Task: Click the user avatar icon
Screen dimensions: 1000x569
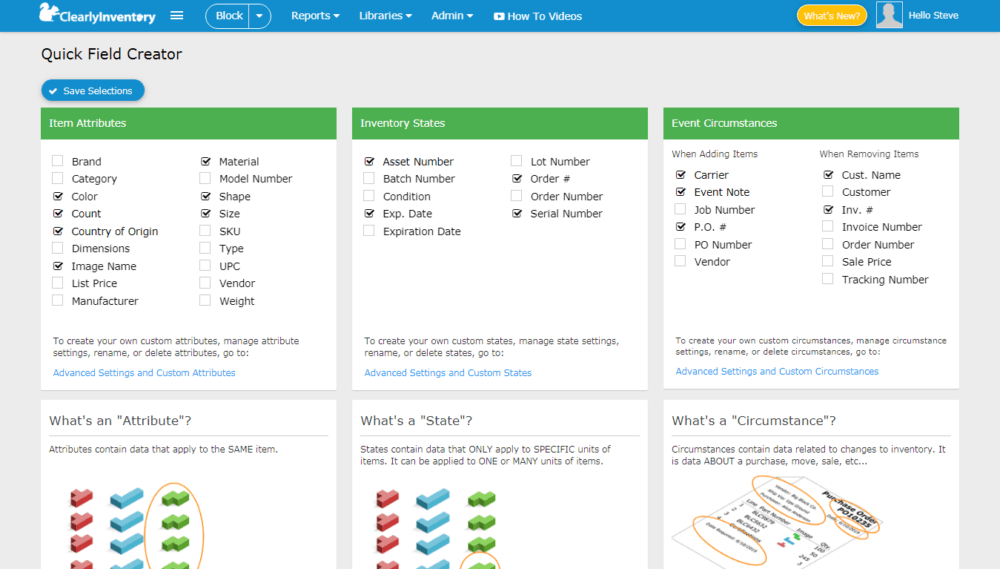Action: 889,15
